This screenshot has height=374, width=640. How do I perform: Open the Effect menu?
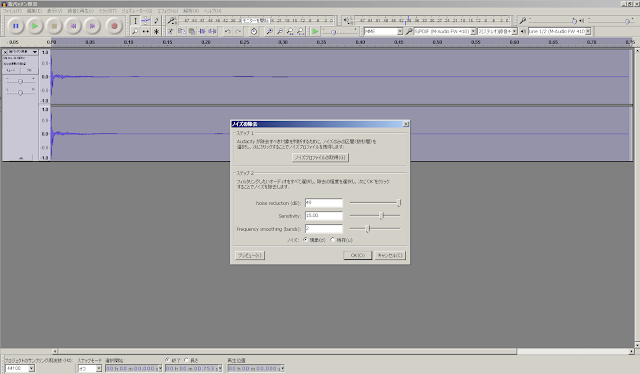click(x=168, y=11)
